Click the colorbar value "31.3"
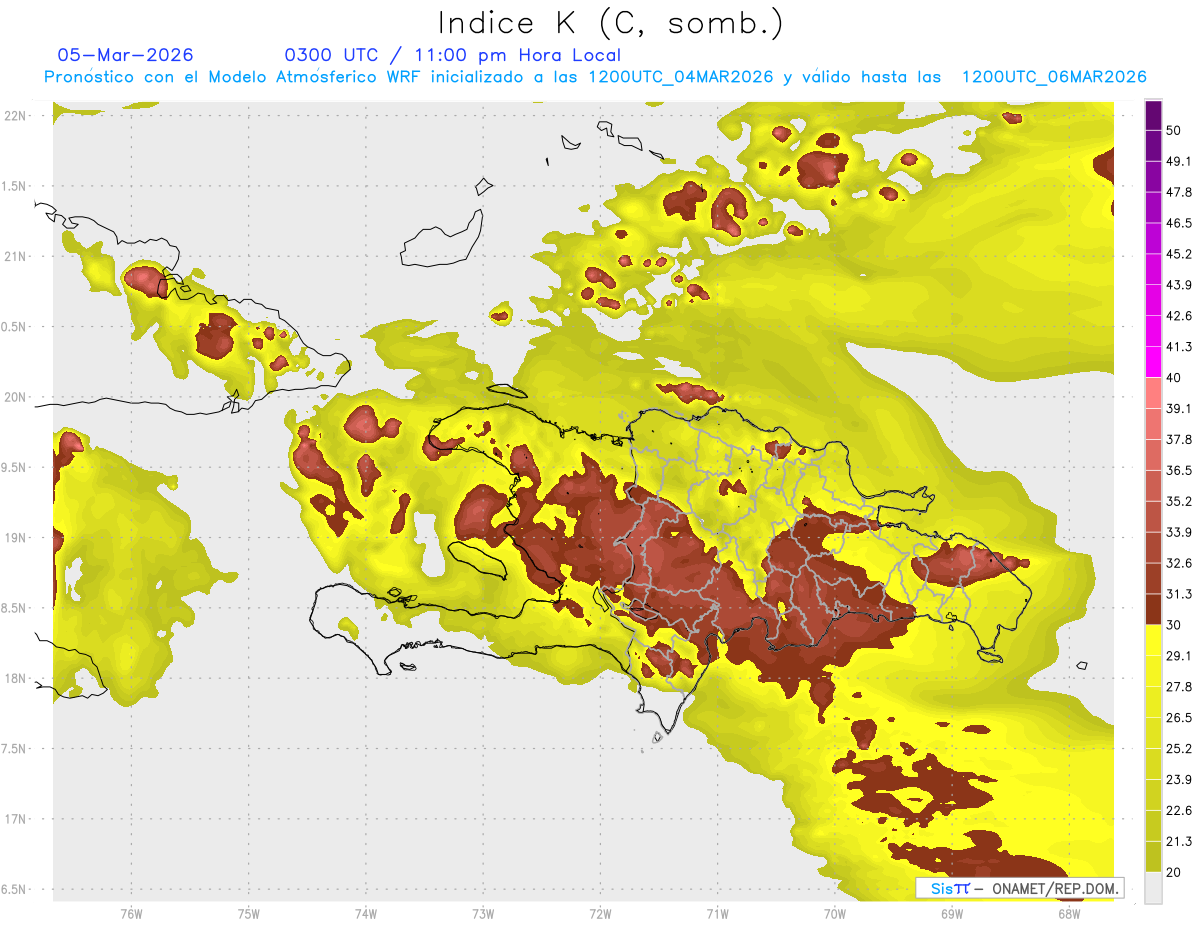 (x=1179, y=594)
